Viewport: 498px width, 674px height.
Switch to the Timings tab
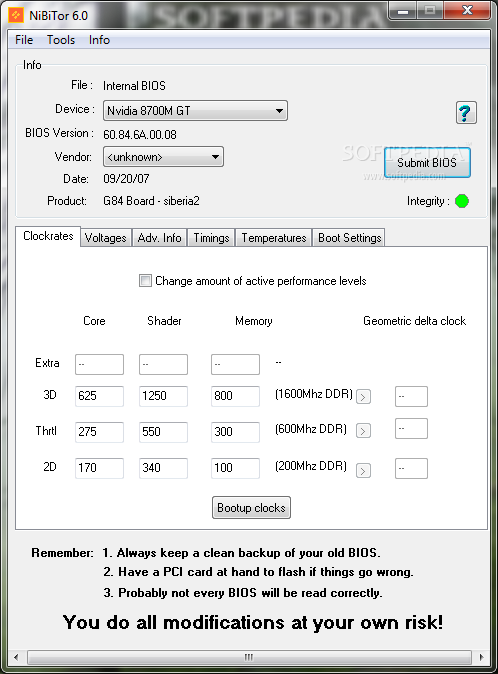(x=211, y=238)
